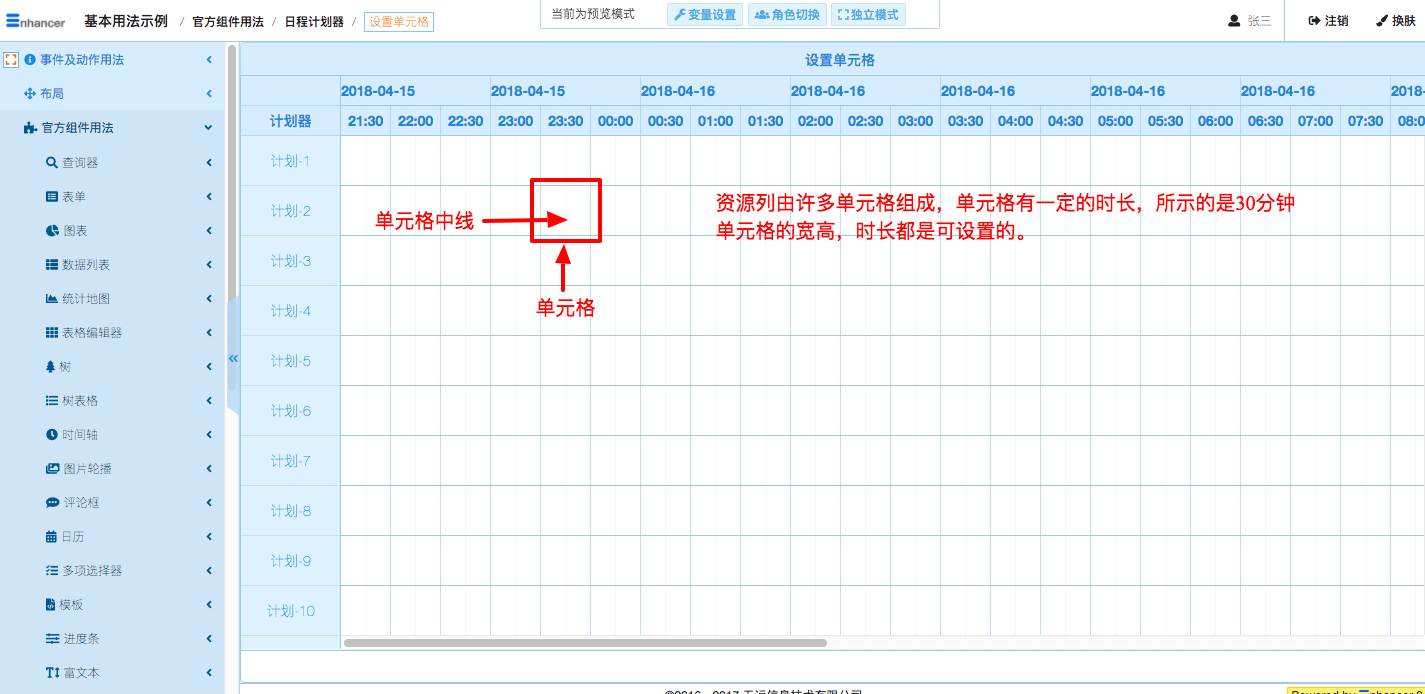The image size is (1425, 694).
Task: Click 注销 to log out
Action: click(x=1328, y=21)
